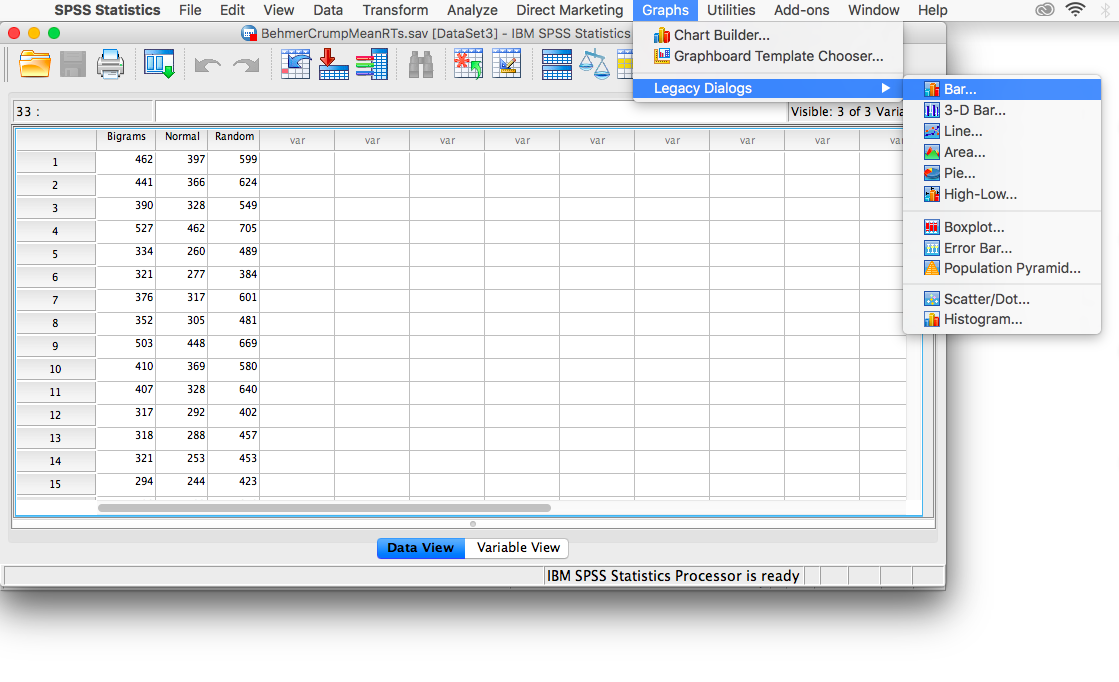1119x682 pixels.
Task: Print using the printer icon
Action: coord(111,64)
